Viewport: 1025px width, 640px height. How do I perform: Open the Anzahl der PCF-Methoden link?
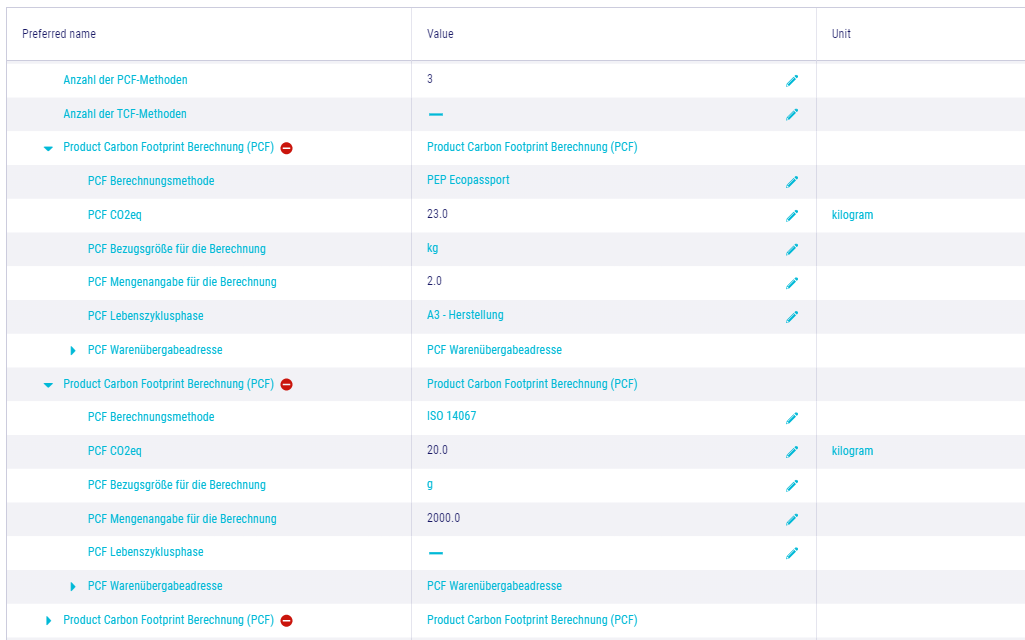click(125, 80)
